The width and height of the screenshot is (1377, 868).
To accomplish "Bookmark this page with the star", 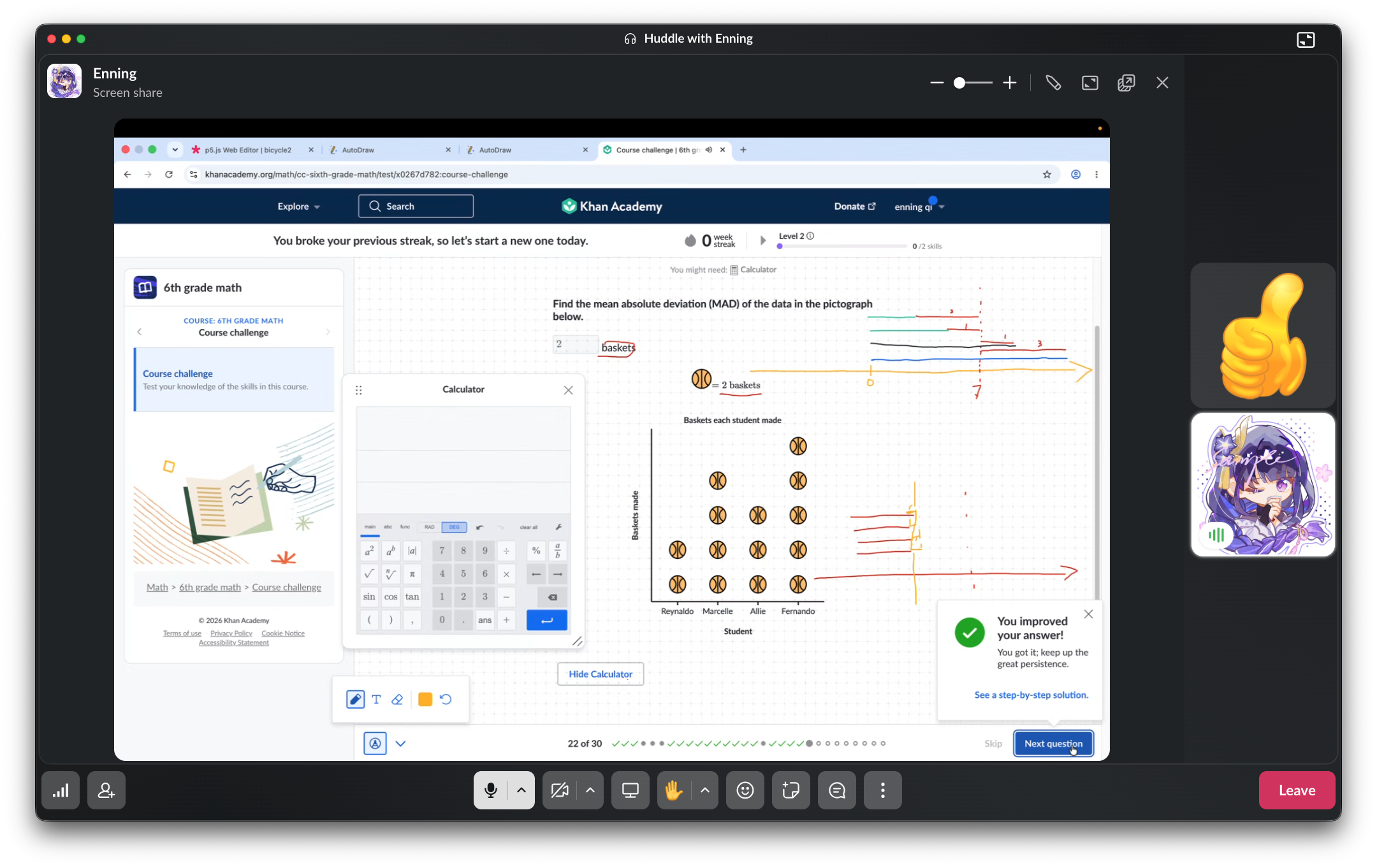I will [1047, 175].
